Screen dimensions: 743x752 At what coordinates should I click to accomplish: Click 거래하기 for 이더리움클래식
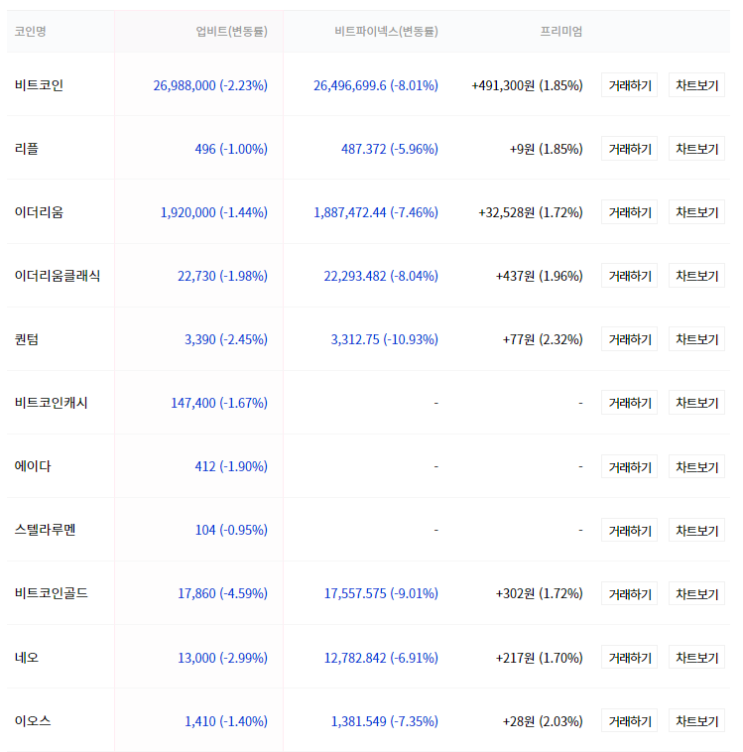[629, 276]
